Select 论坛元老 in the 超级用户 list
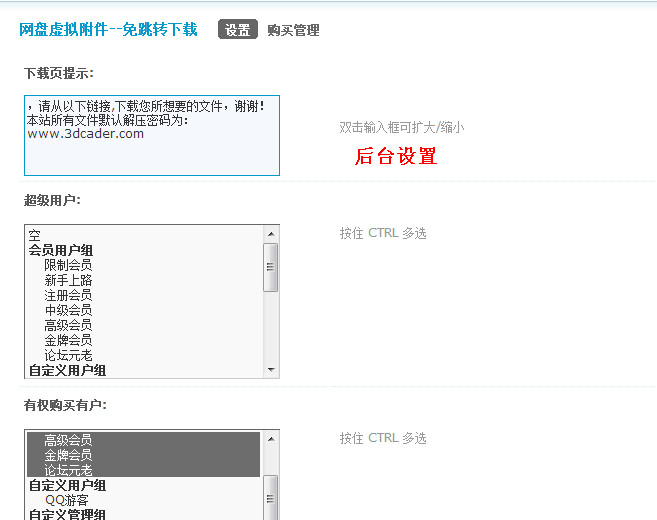This screenshot has height=520, width=657. 145,356
